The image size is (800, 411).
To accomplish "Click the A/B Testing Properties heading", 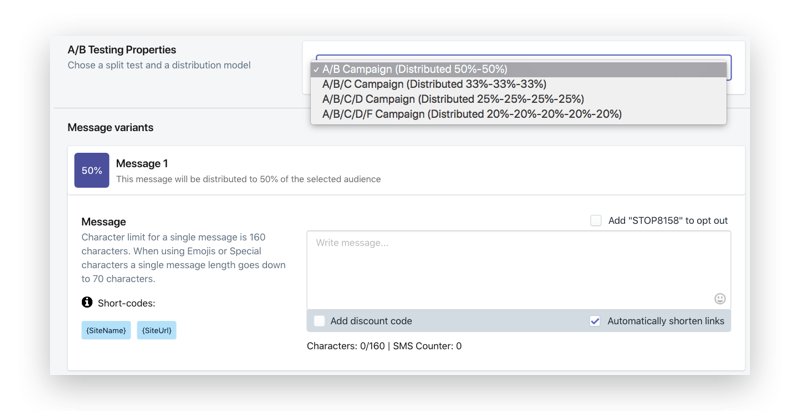I will coord(122,50).
